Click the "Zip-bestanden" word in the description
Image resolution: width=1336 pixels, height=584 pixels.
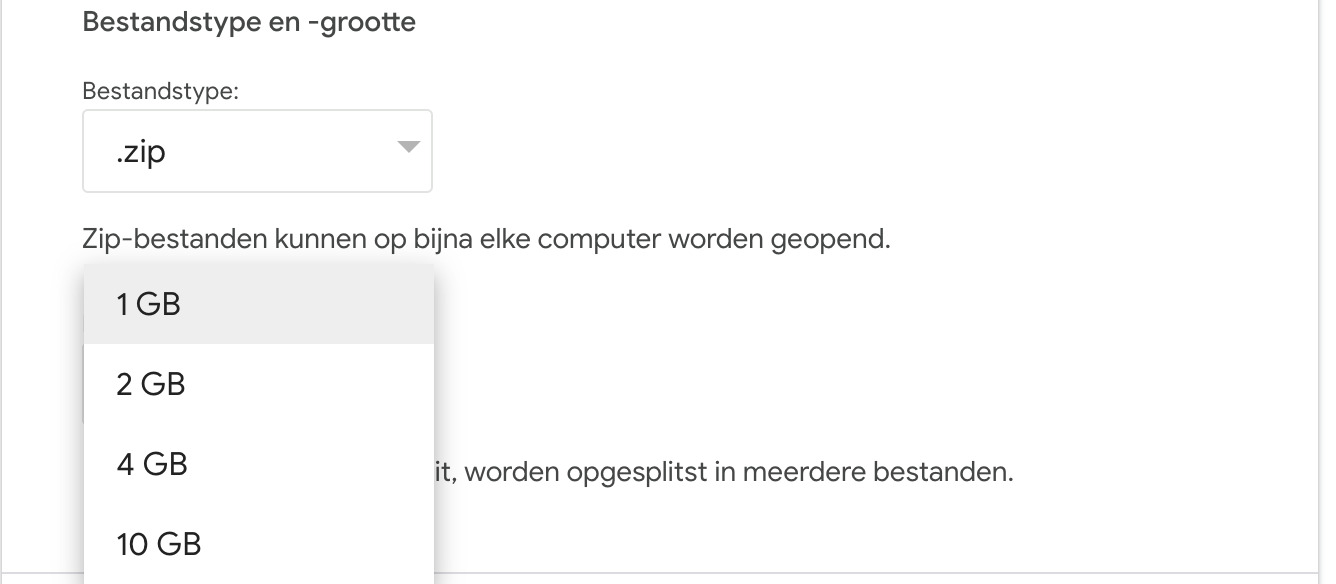166,240
